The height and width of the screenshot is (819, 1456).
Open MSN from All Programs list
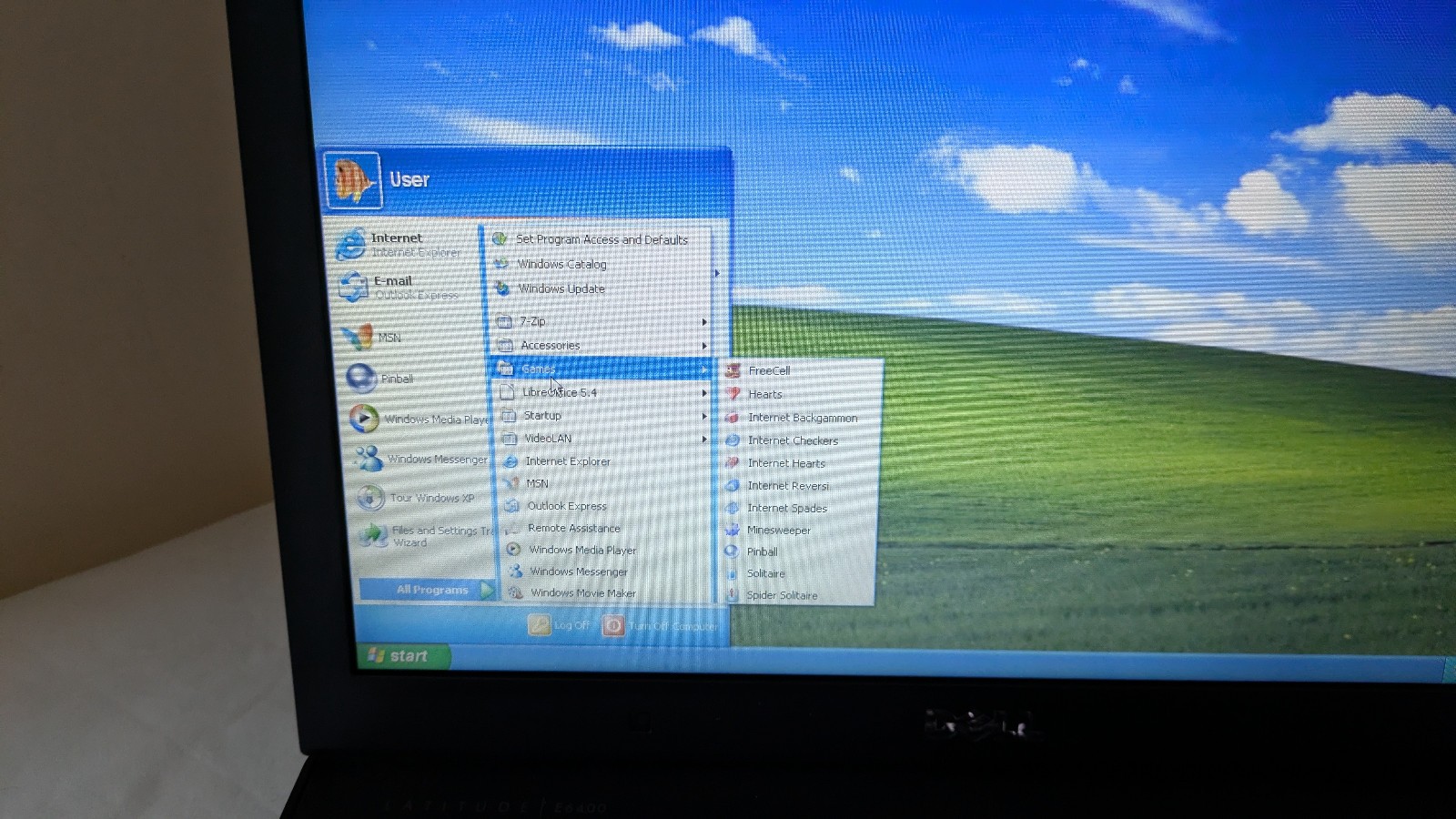pos(607,483)
